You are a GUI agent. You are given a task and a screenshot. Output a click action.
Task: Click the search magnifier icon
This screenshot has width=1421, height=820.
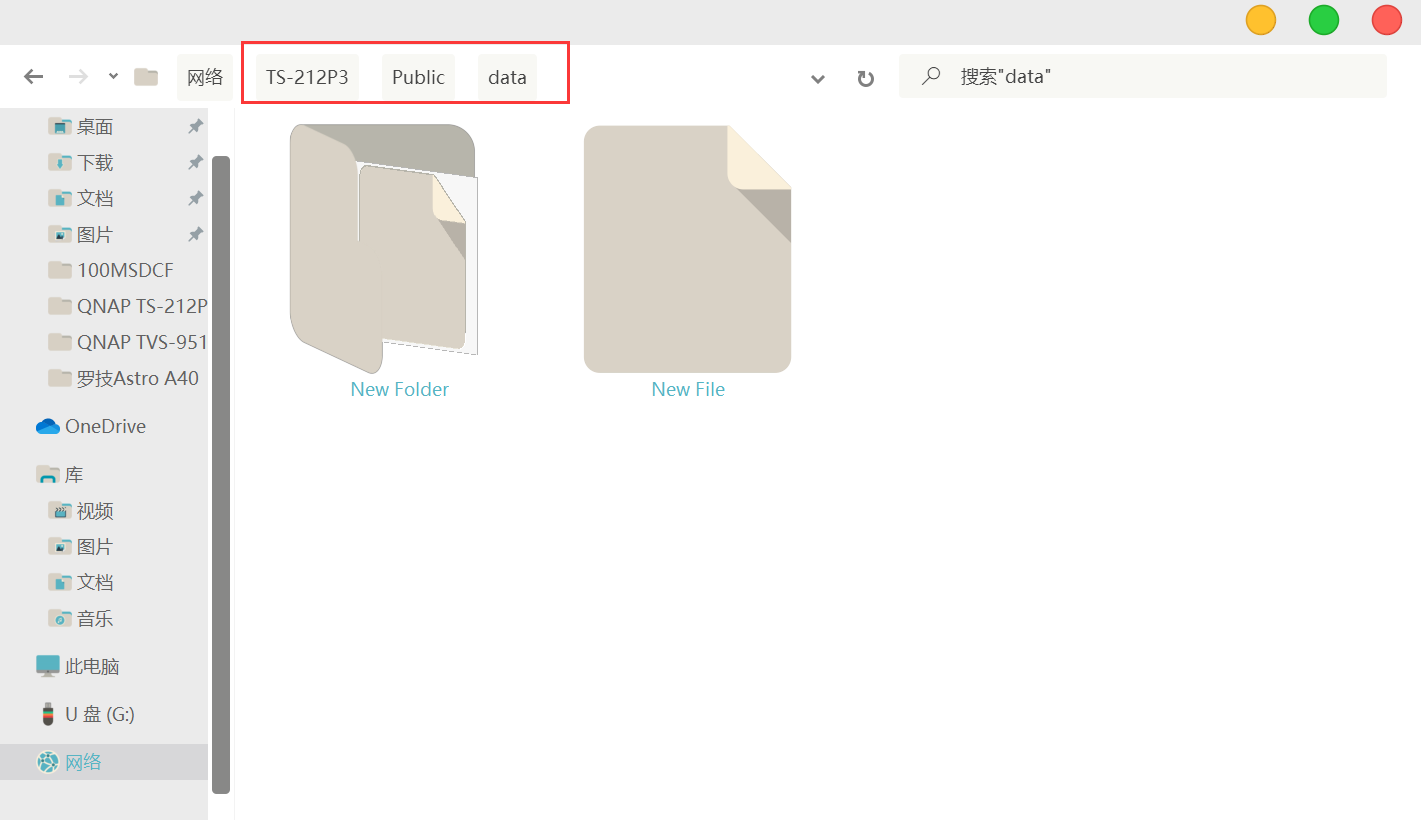[931, 76]
